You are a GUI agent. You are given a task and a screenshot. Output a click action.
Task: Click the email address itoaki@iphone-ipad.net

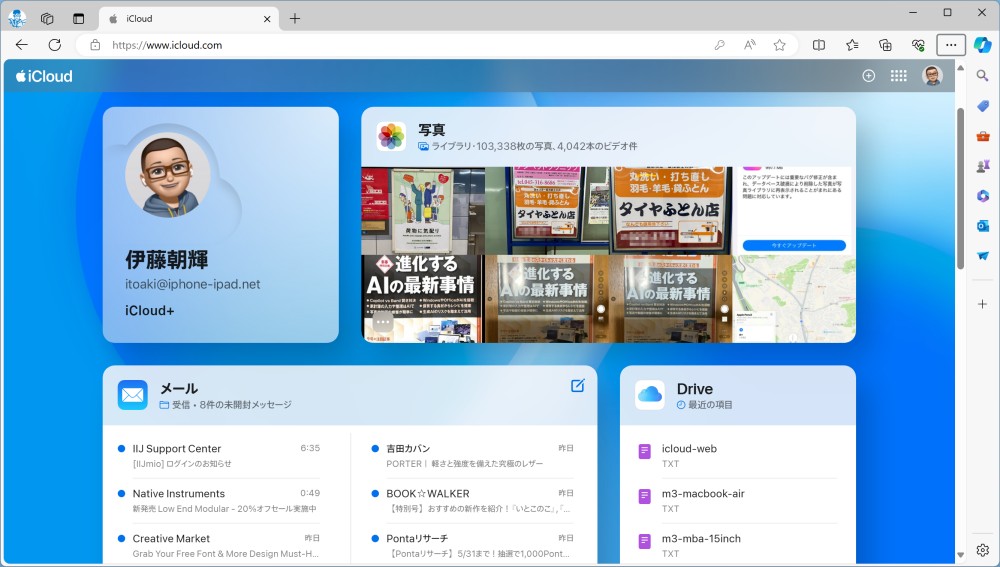[x=193, y=284]
